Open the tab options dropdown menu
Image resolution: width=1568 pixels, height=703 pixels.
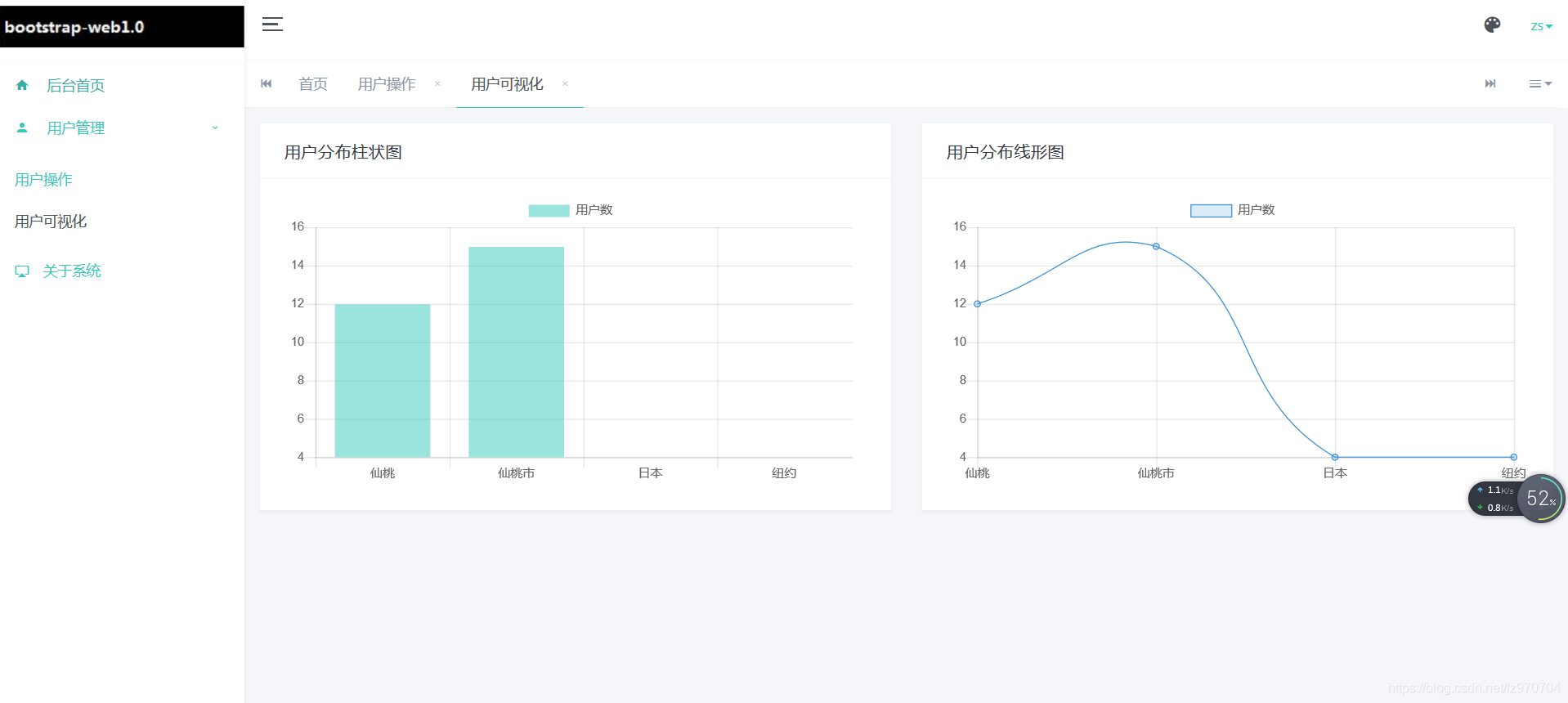click(x=1540, y=83)
